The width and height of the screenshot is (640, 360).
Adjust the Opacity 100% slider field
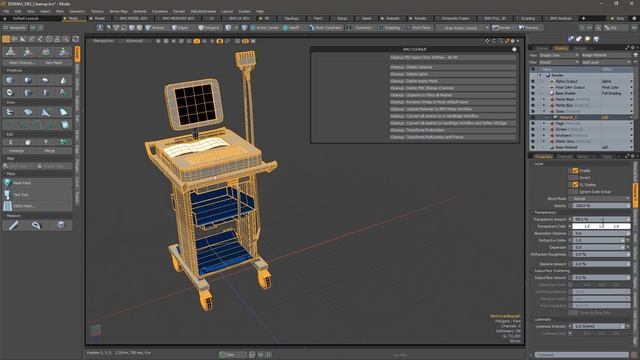(x=601, y=206)
